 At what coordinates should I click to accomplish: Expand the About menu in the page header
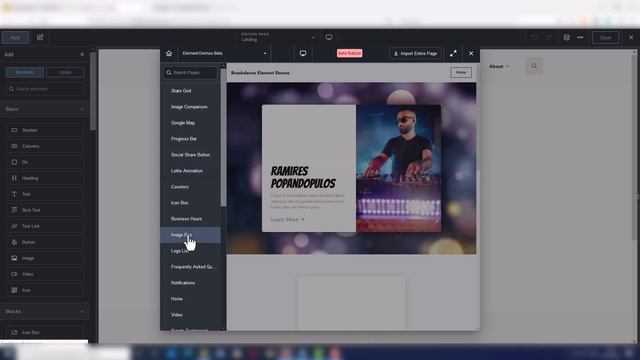pyautogui.click(x=499, y=66)
